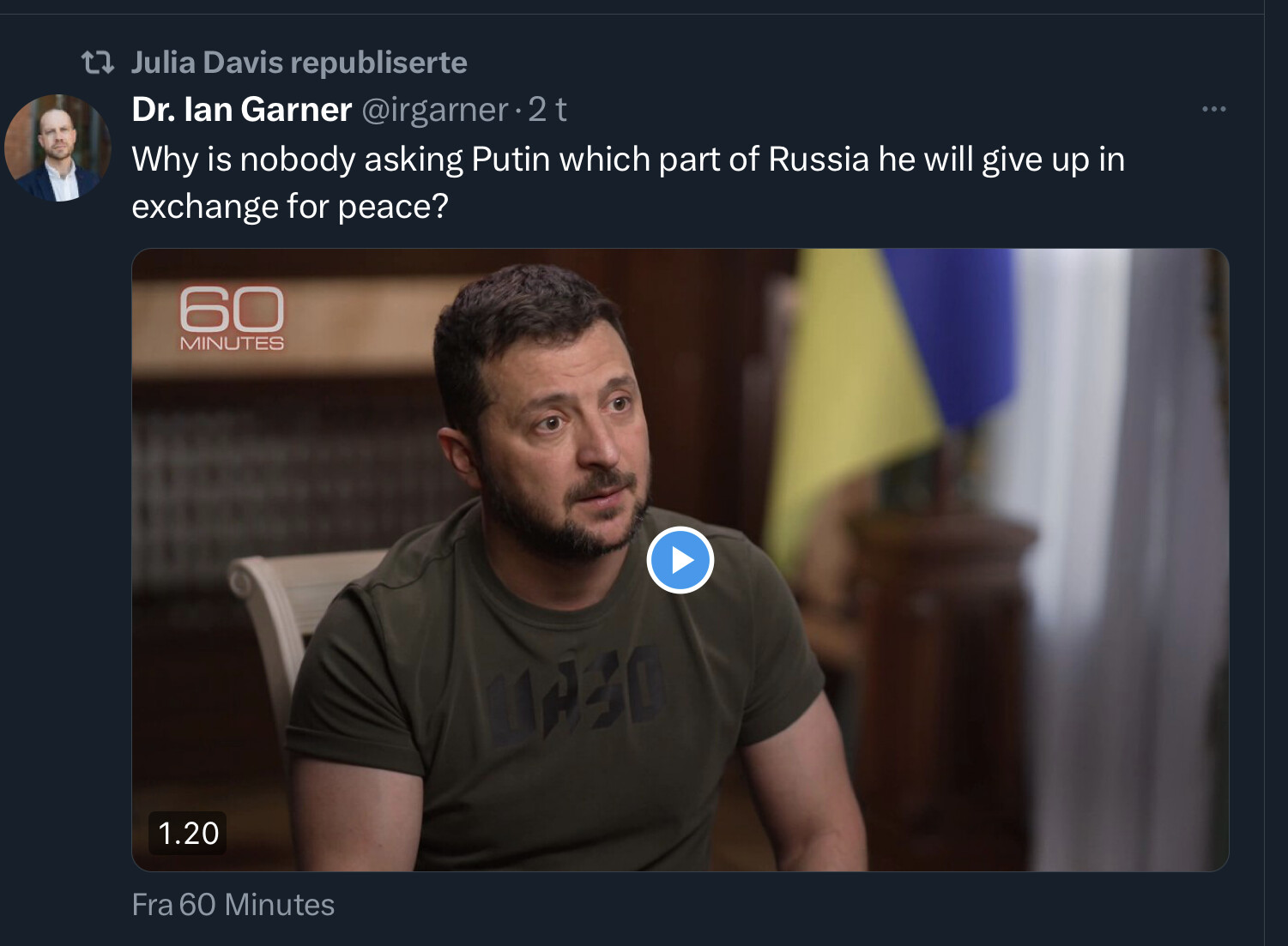
Task: Click the tweet text about Putin
Action: (x=627, y=160)
